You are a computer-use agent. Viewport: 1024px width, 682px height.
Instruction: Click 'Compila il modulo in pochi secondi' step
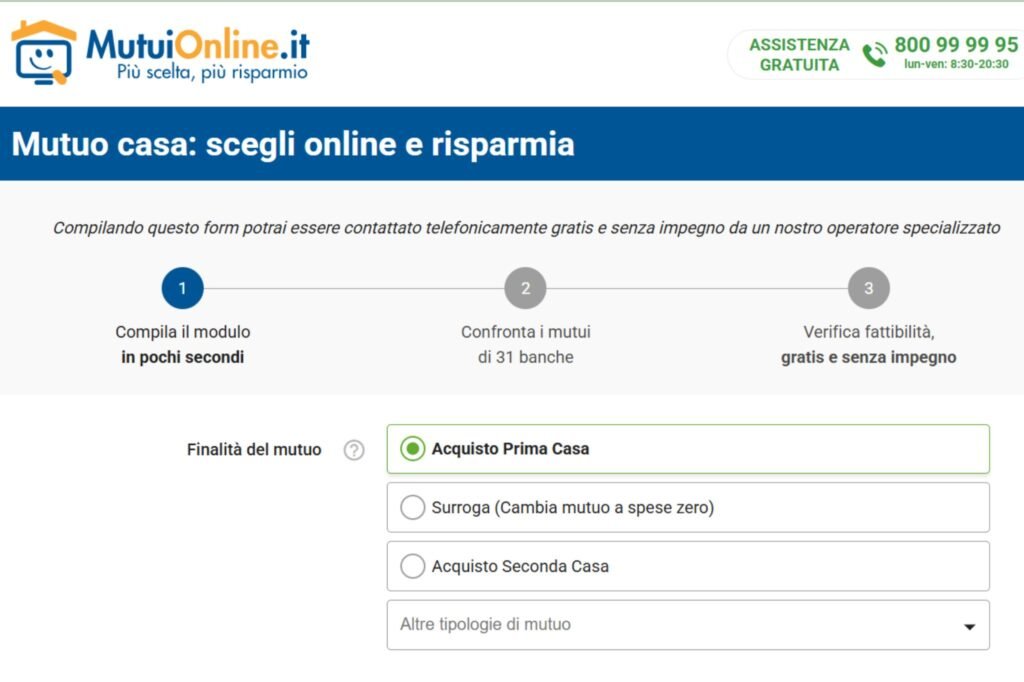pyautogui.click(x=182, y=344)
